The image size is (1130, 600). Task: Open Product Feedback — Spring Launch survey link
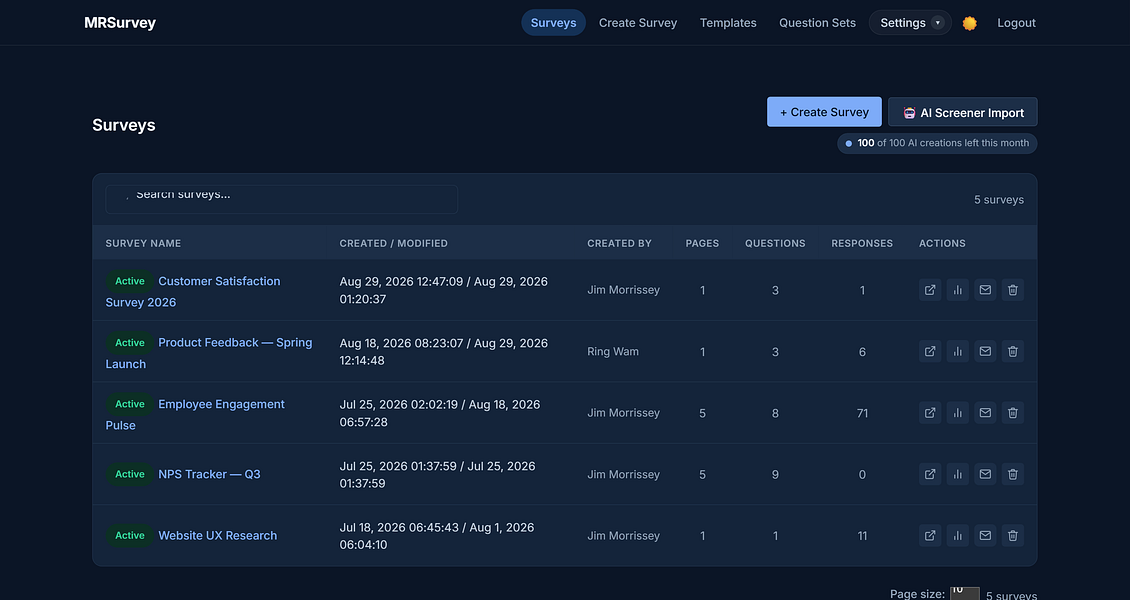click(x=209, y=353)
